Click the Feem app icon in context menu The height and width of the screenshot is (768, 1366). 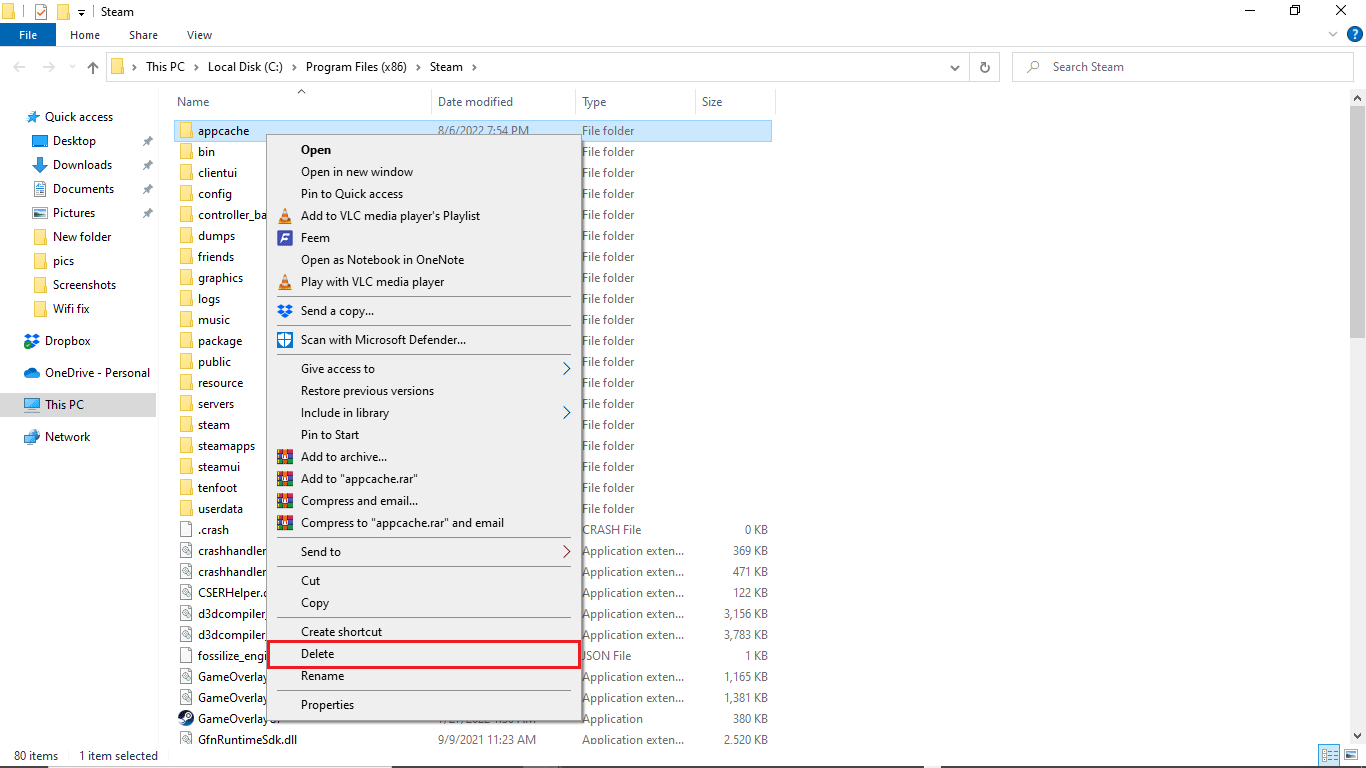pyautogui.click(x=284, y=238)
